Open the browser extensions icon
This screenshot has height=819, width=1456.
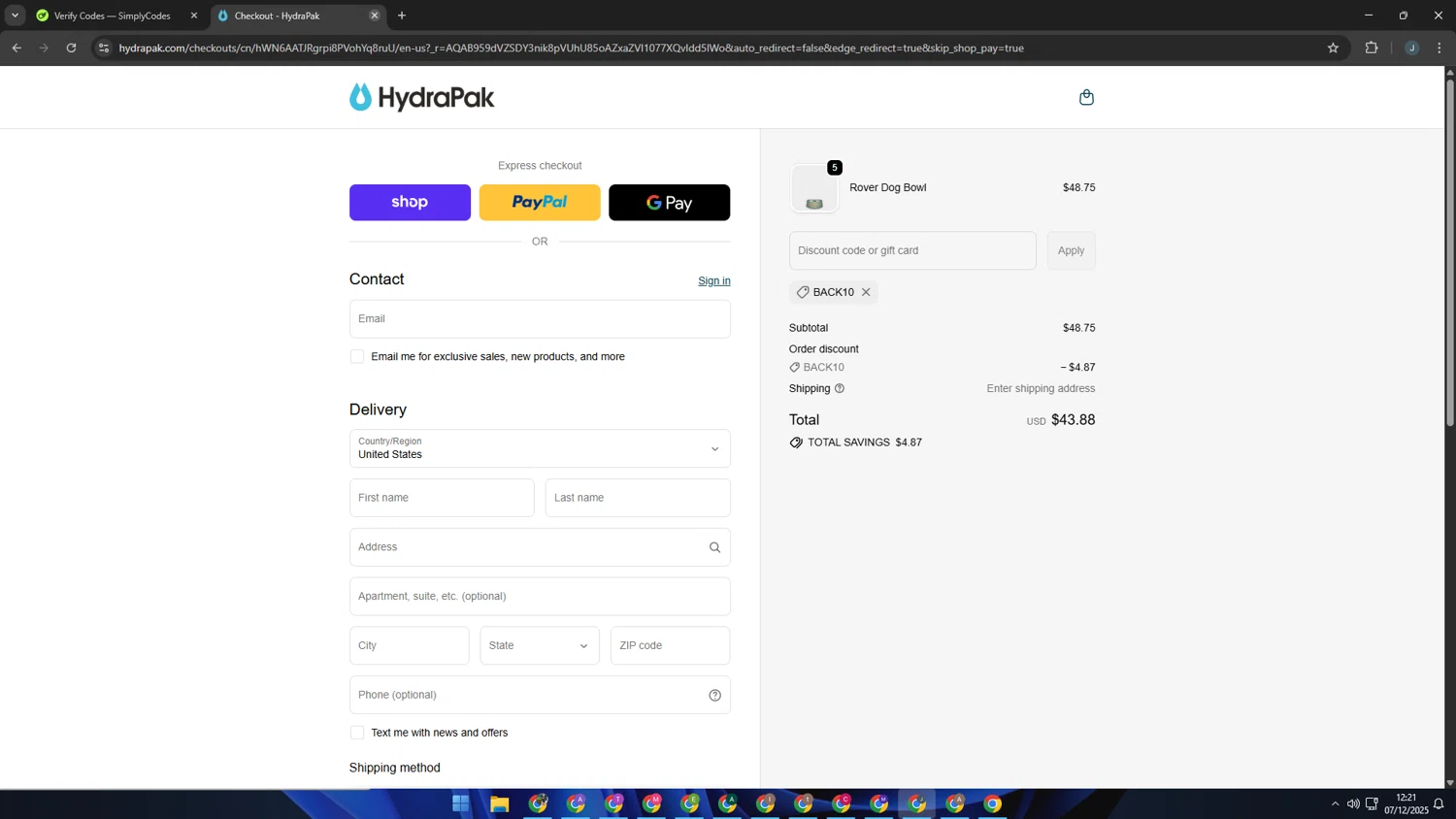[1372, 48]
